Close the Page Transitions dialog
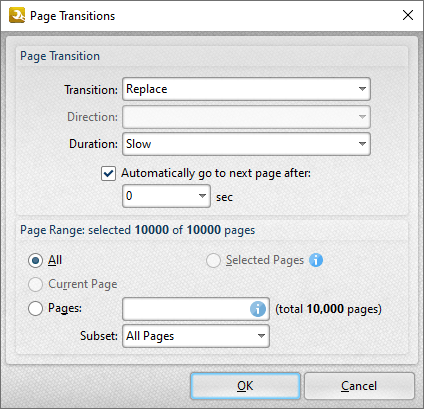Viewport: 424px width, 409px height. pos(408,15)
